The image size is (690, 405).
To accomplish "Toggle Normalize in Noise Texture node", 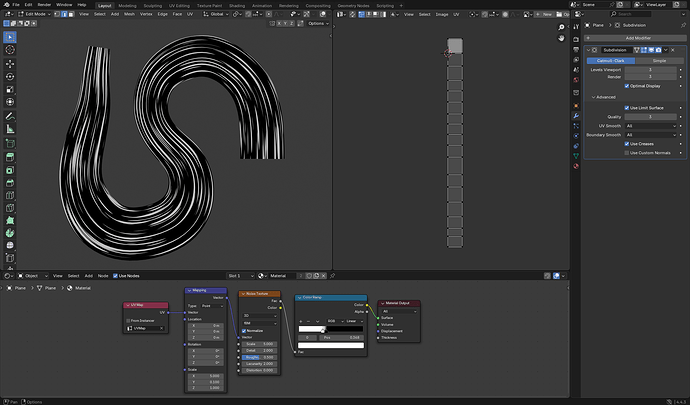I will 244,331.
